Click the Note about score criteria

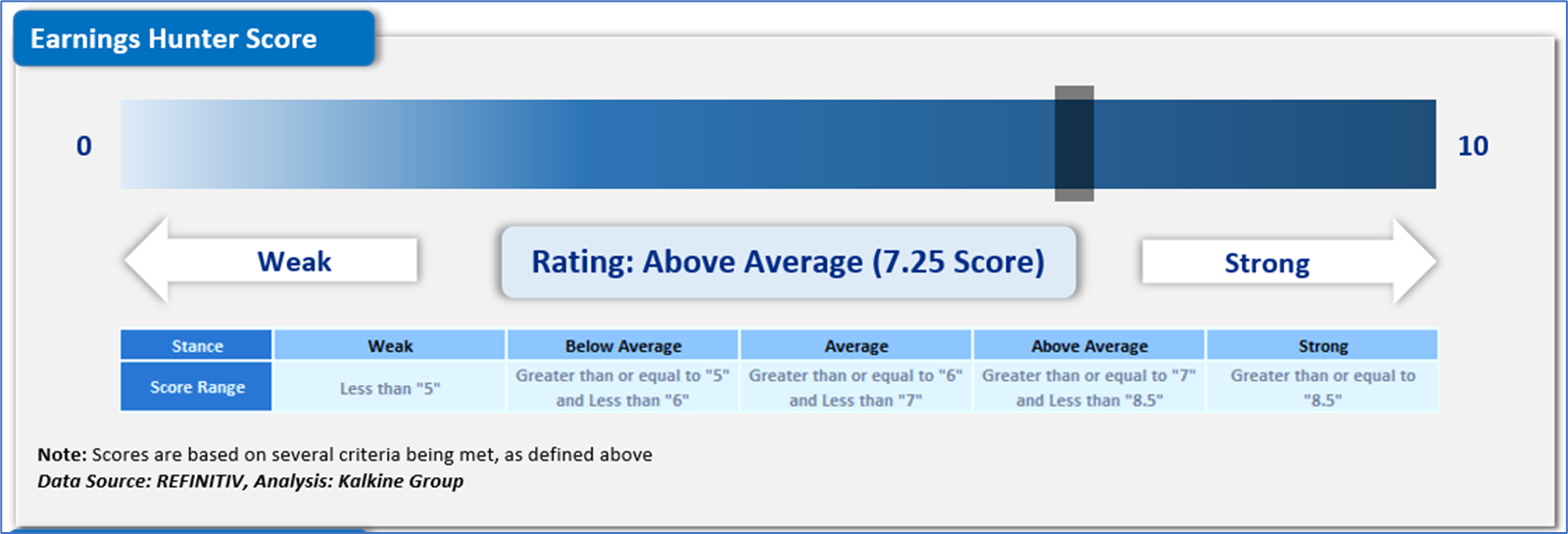tap(345, 455)
